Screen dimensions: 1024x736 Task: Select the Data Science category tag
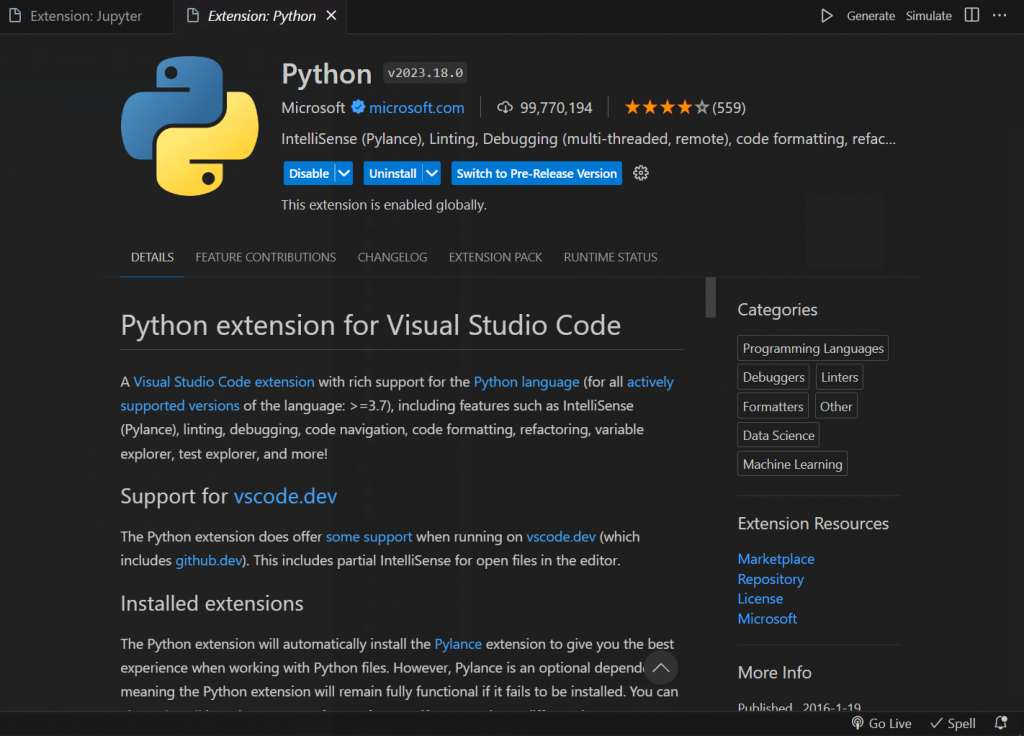click(x=778, y=435)
